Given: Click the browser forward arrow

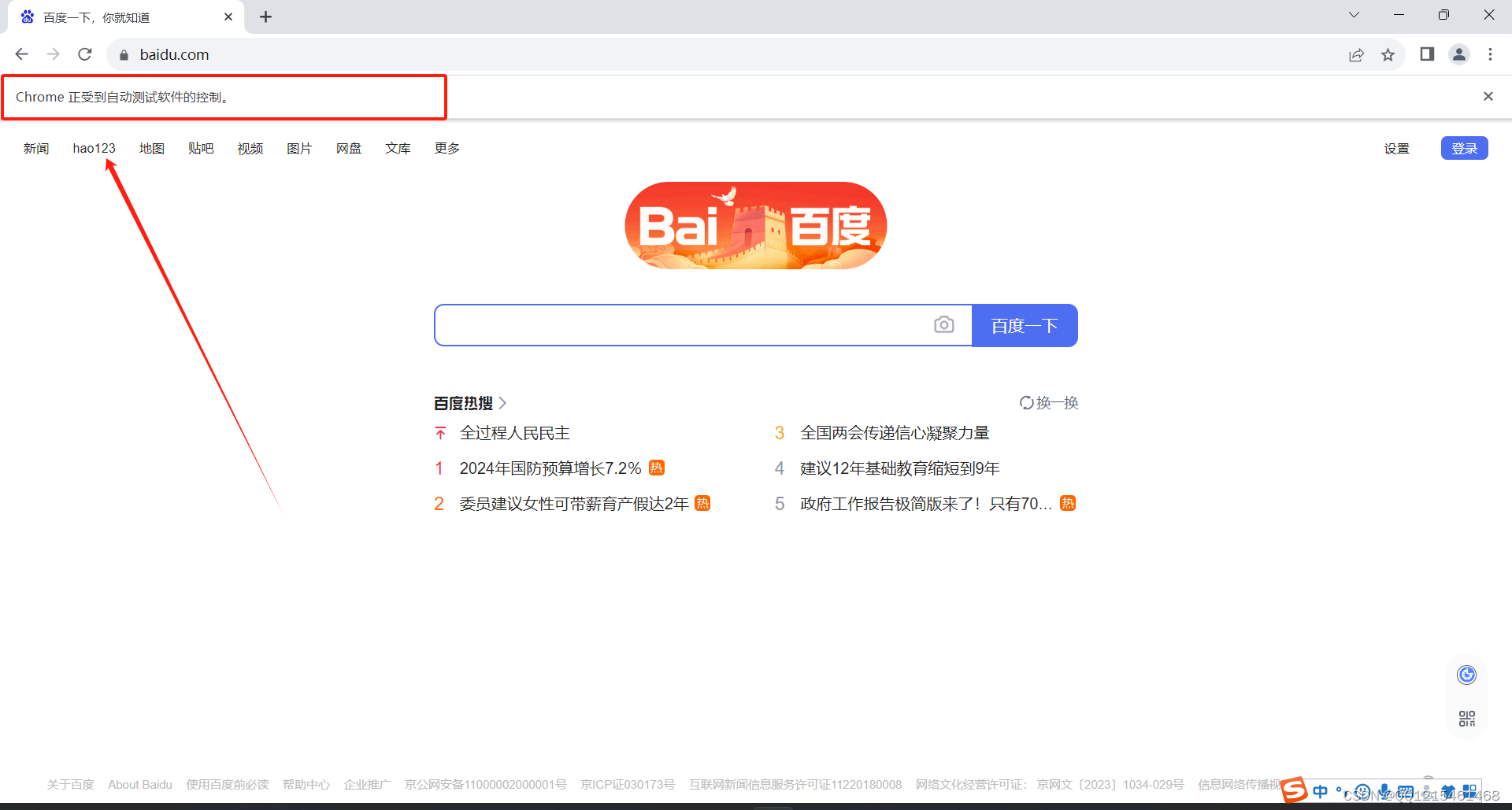Looking at the screenshot, I should (53, 54).
